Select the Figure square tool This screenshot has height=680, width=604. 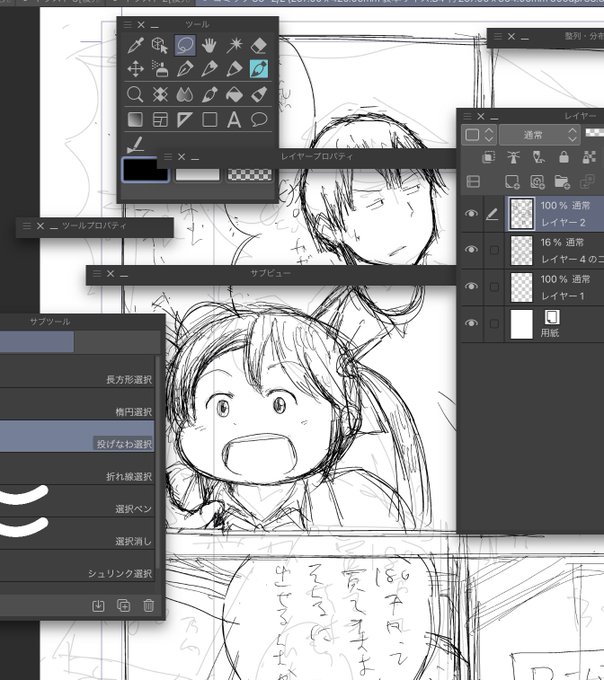pyautogui.click(x=209, y=119)
